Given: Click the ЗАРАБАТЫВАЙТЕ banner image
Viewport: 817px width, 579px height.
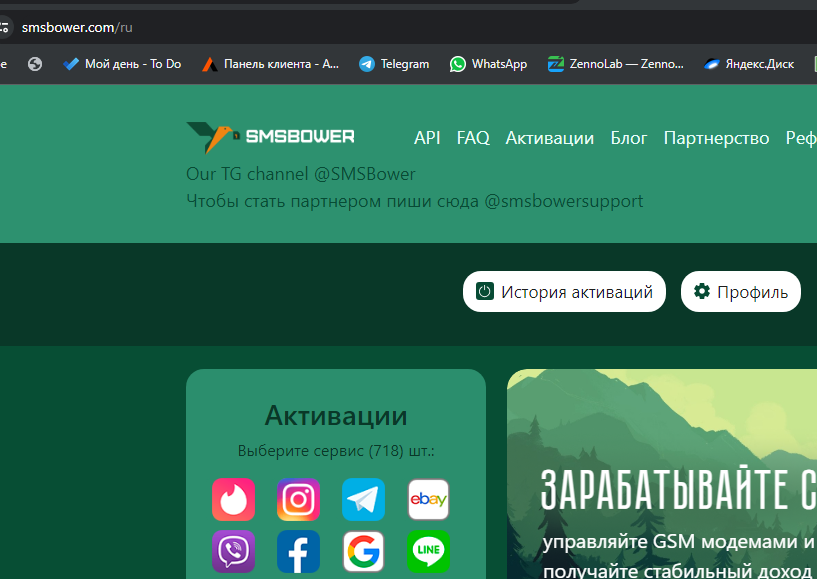Looking at the screenshot, I should pos(662,474).
